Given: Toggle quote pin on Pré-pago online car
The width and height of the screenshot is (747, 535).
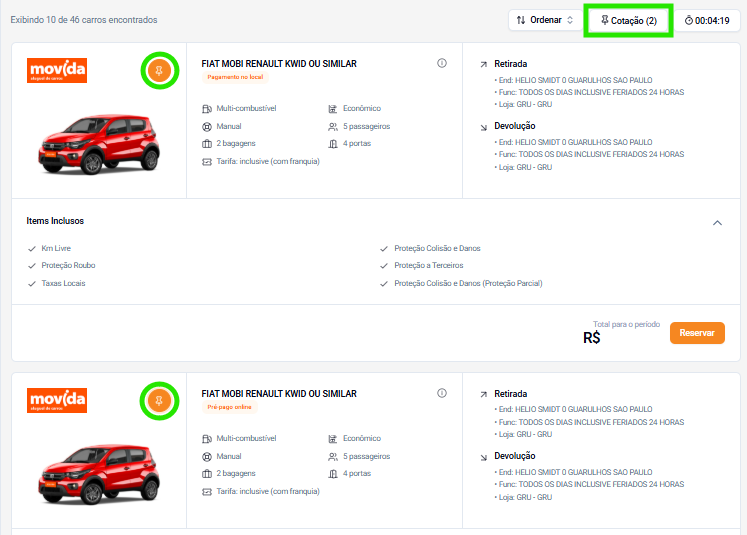Looking at the screenshot, I should tap(159, 401).
